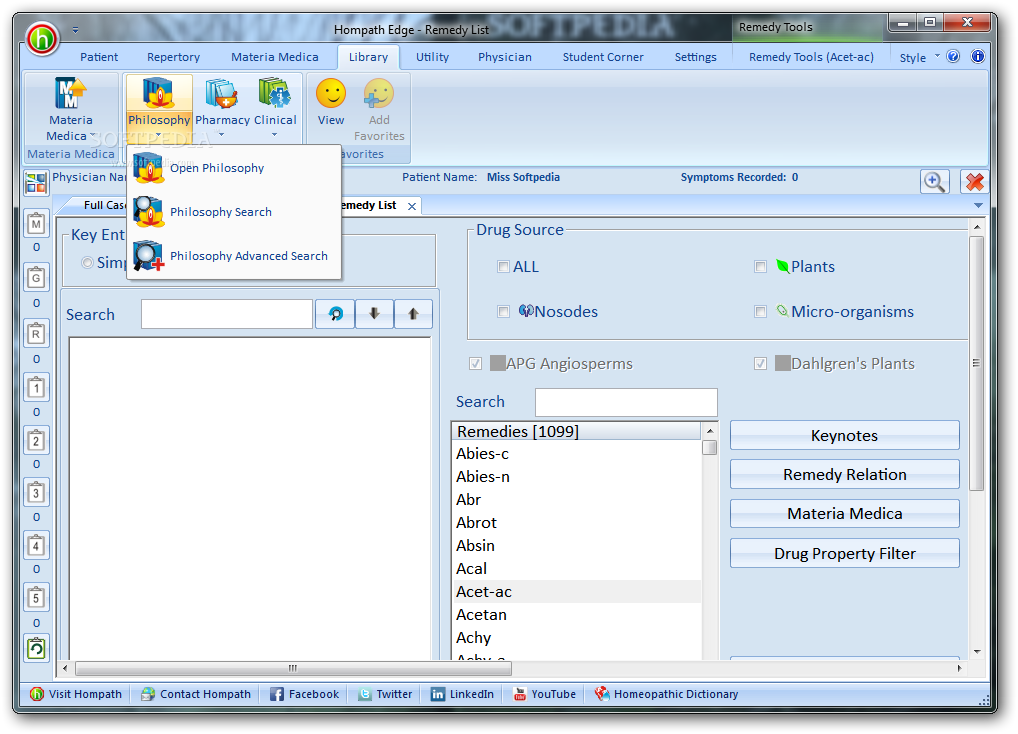Click the View smiley icon

point(331,93)
